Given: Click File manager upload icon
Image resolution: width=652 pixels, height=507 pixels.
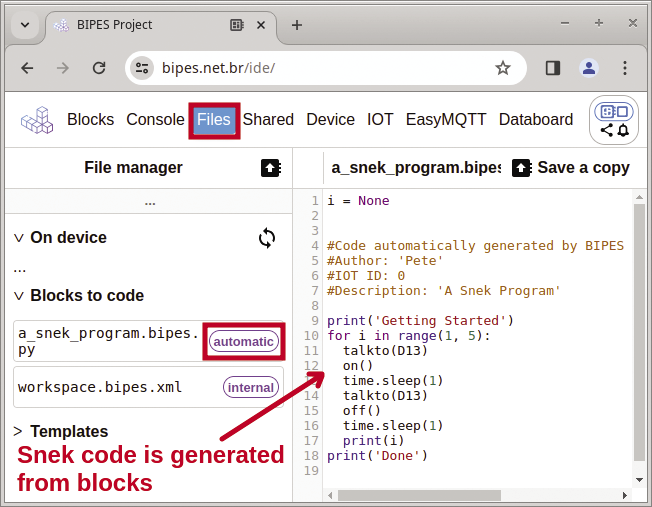Looking at the screenshot, I should tap(271, 168).
